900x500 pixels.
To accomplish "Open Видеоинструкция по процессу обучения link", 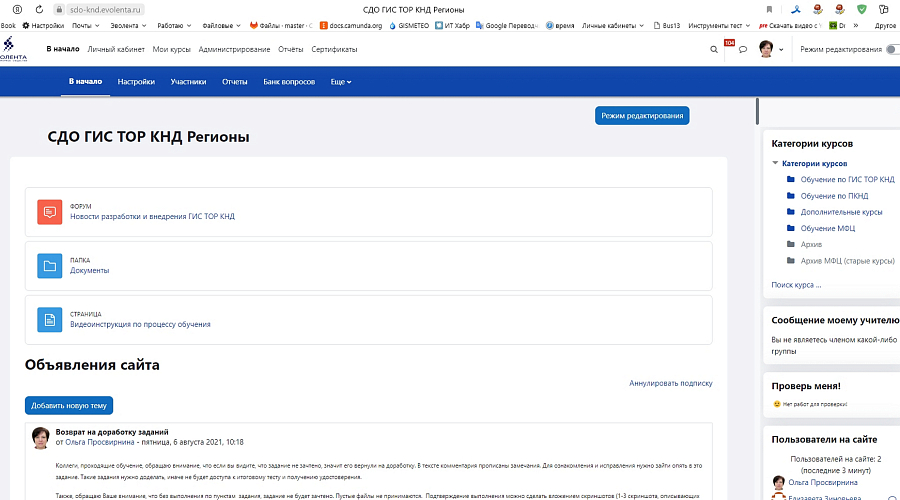I will 140,324.
